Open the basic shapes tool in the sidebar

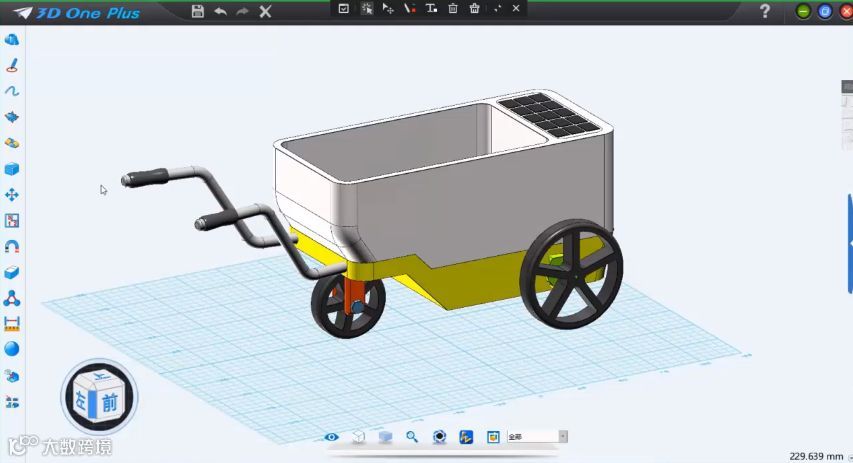point(11,39)
